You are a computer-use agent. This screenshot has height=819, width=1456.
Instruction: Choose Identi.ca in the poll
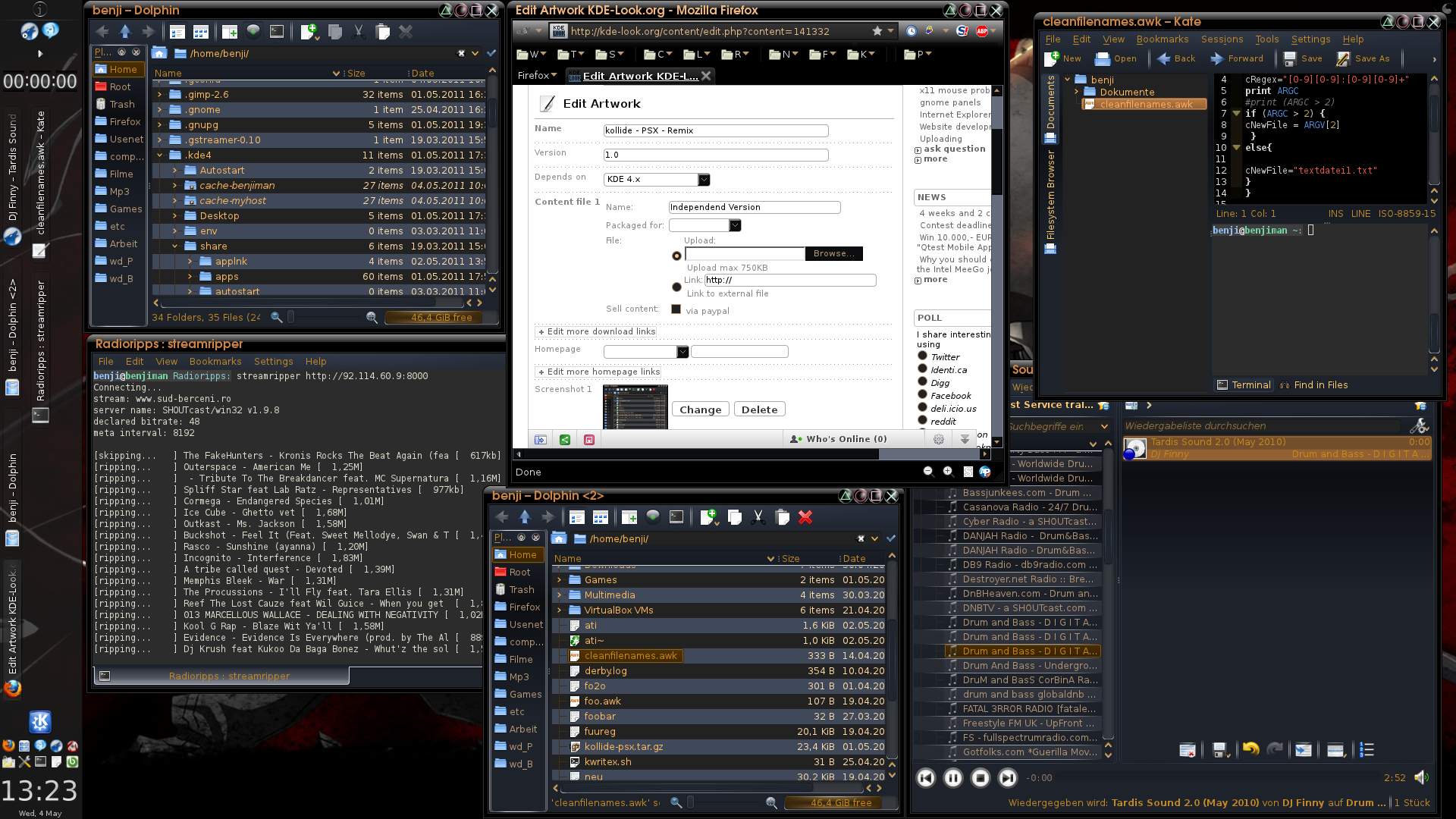point(922,369)
